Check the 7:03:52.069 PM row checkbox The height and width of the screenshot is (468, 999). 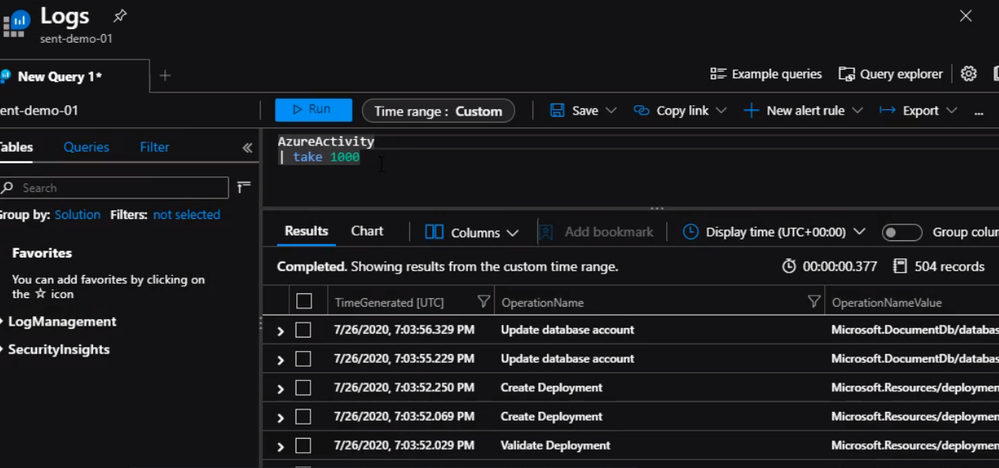pos(303,417)
